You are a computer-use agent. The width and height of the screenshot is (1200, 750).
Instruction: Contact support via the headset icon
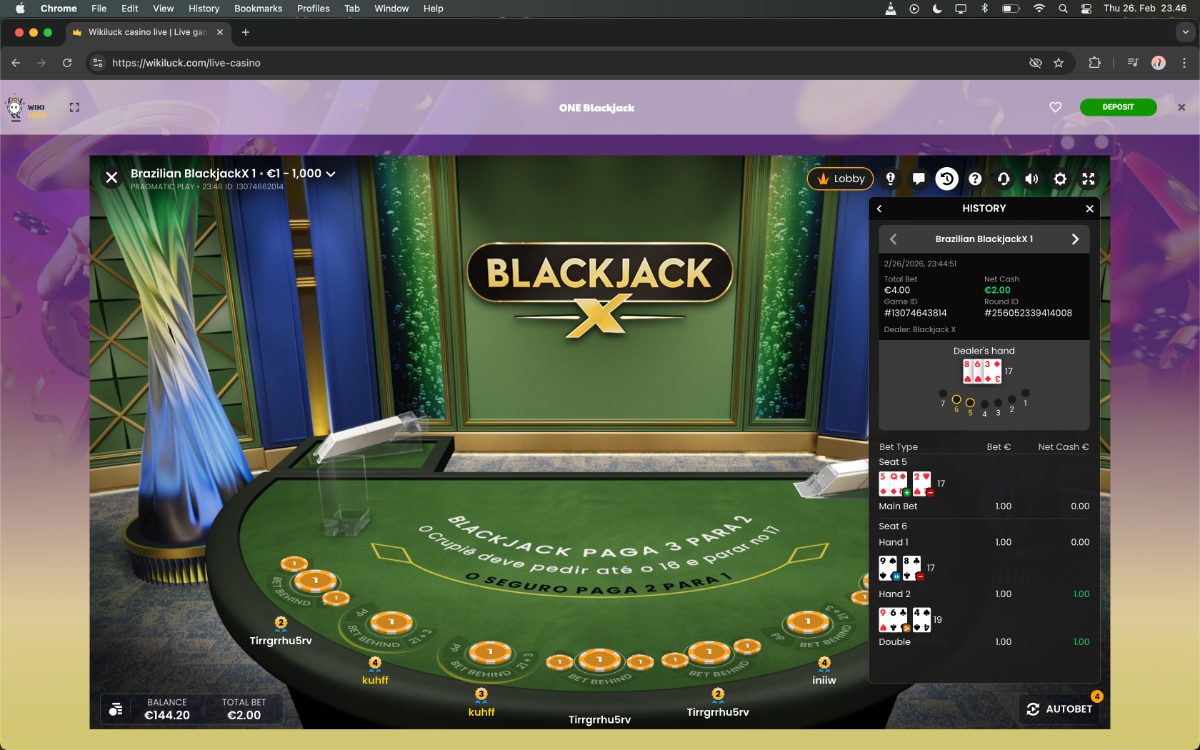pyautogui.click(x=1003, y=179)
